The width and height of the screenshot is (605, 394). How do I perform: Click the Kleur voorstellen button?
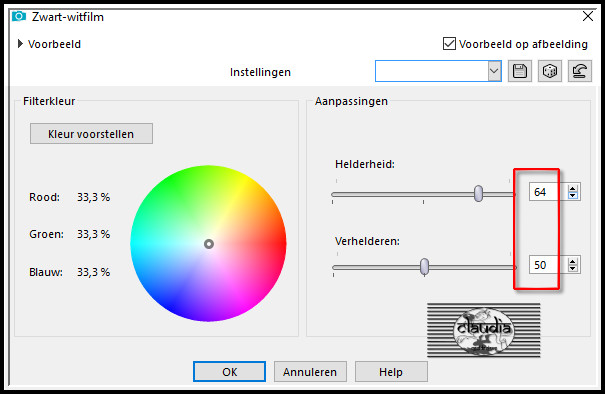pos(91,134)
